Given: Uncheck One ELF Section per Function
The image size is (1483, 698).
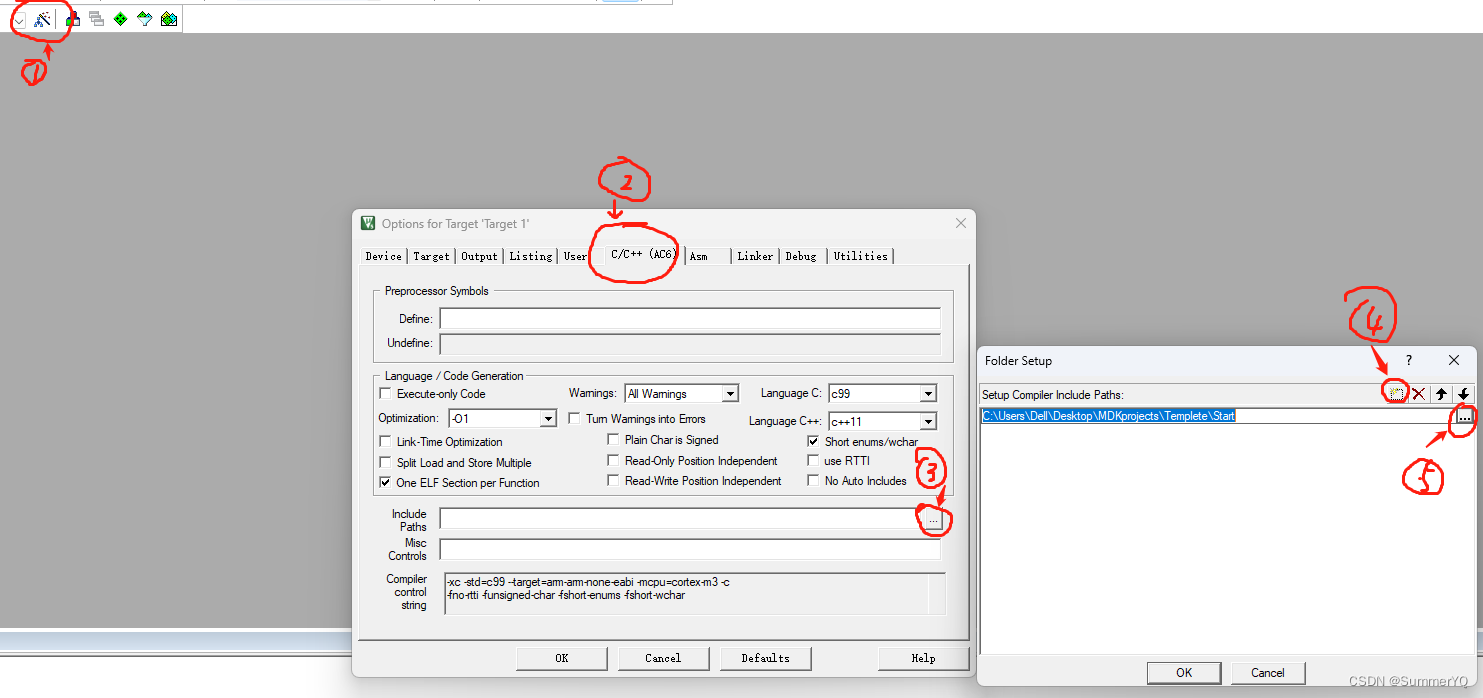Looking at the screenshot, I should [386, 483].
